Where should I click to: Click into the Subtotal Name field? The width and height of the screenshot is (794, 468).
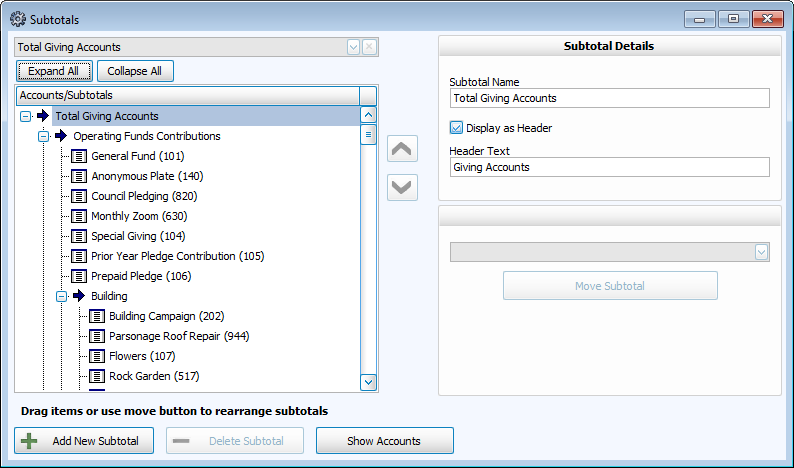(x=610, y=98)
